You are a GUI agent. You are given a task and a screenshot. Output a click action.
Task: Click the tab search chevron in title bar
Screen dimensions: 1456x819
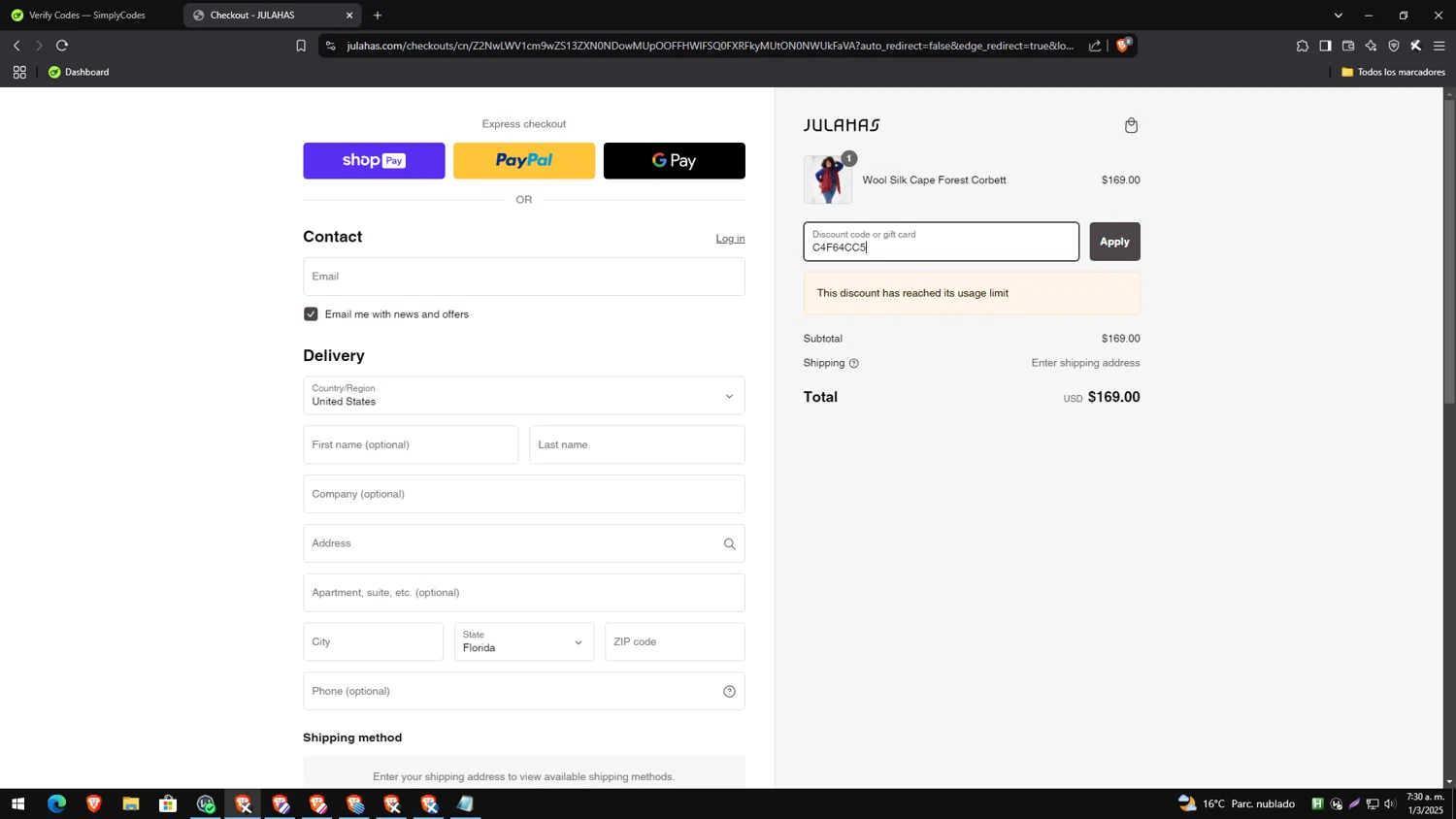(1338, 16)
